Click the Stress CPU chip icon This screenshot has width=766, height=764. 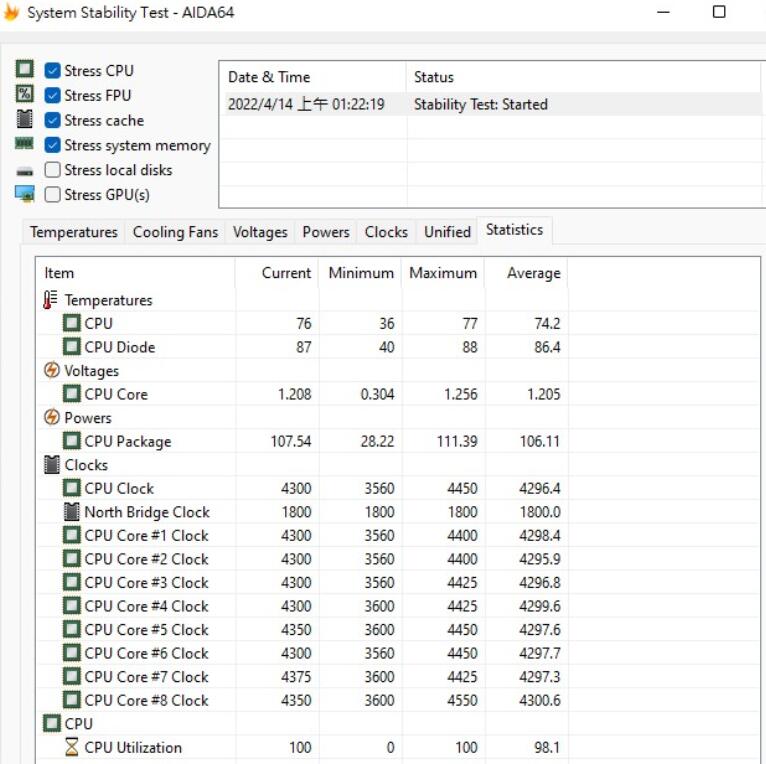[24, 69]
